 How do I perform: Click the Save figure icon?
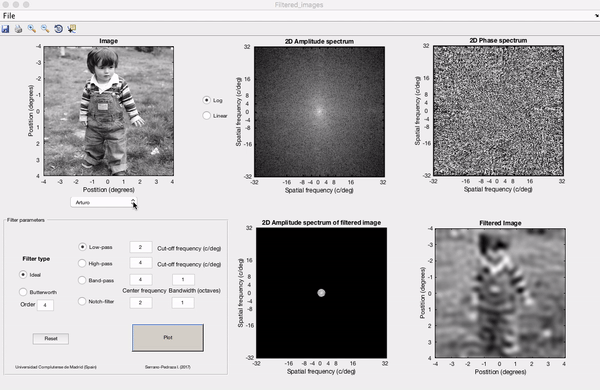point(5,29)
